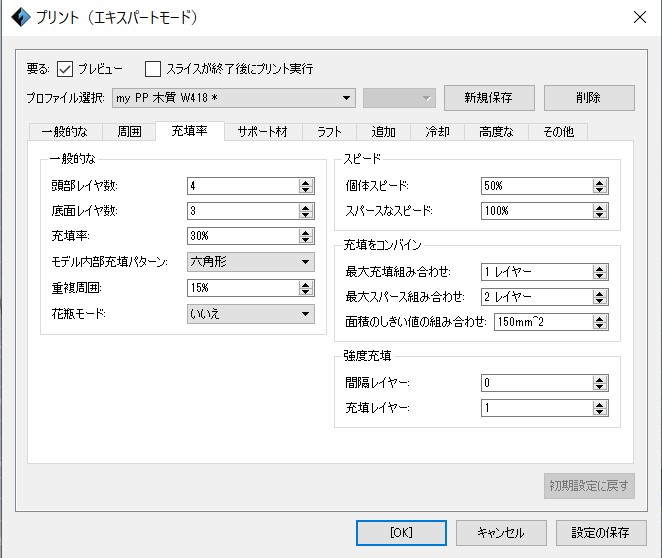Open the 高度な tab

tap(496, 132)
